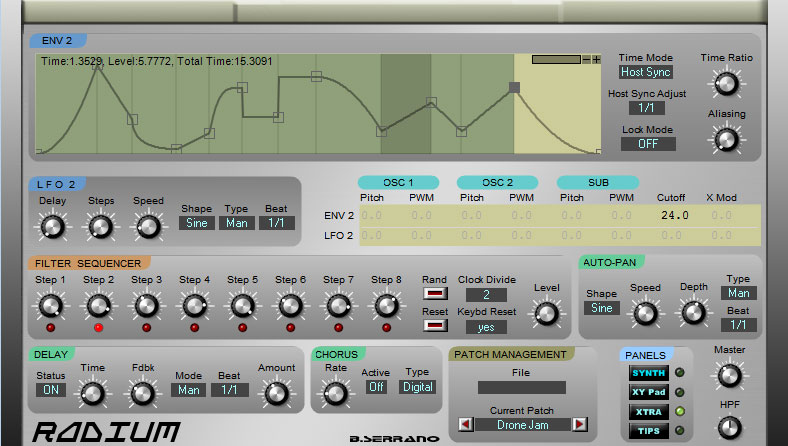Open the LFO 2 Shape Sine dropdown
Screen dimensions: 788x446
point(197,223)
